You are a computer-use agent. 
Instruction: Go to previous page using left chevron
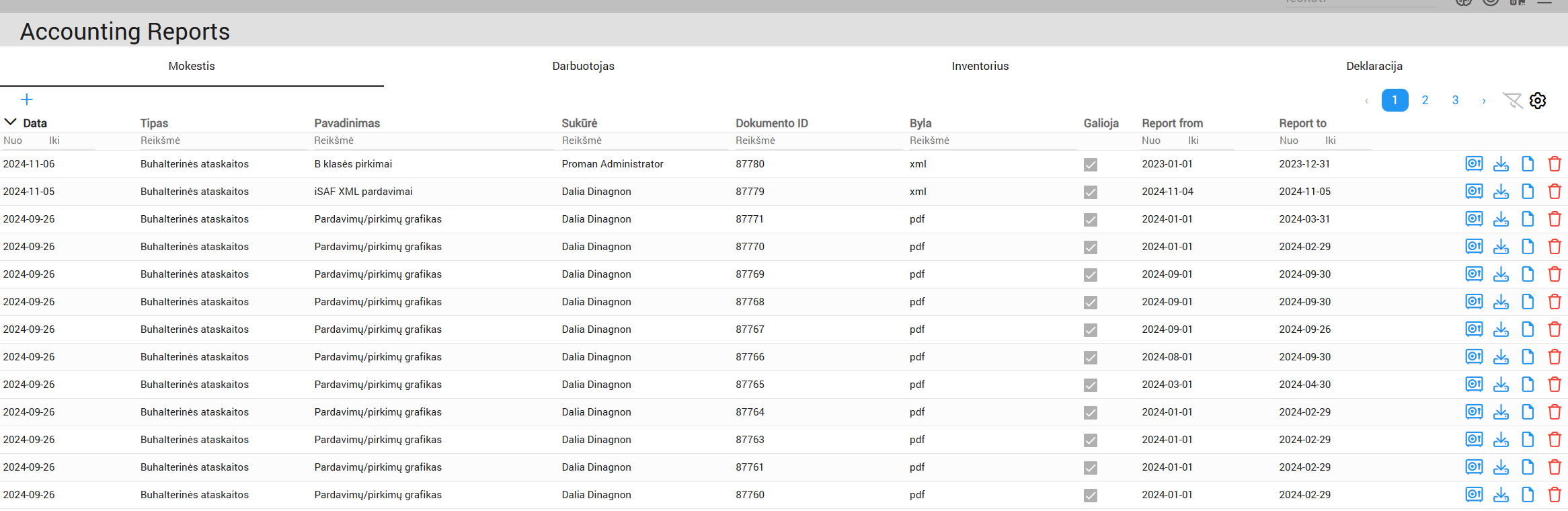1366,101
